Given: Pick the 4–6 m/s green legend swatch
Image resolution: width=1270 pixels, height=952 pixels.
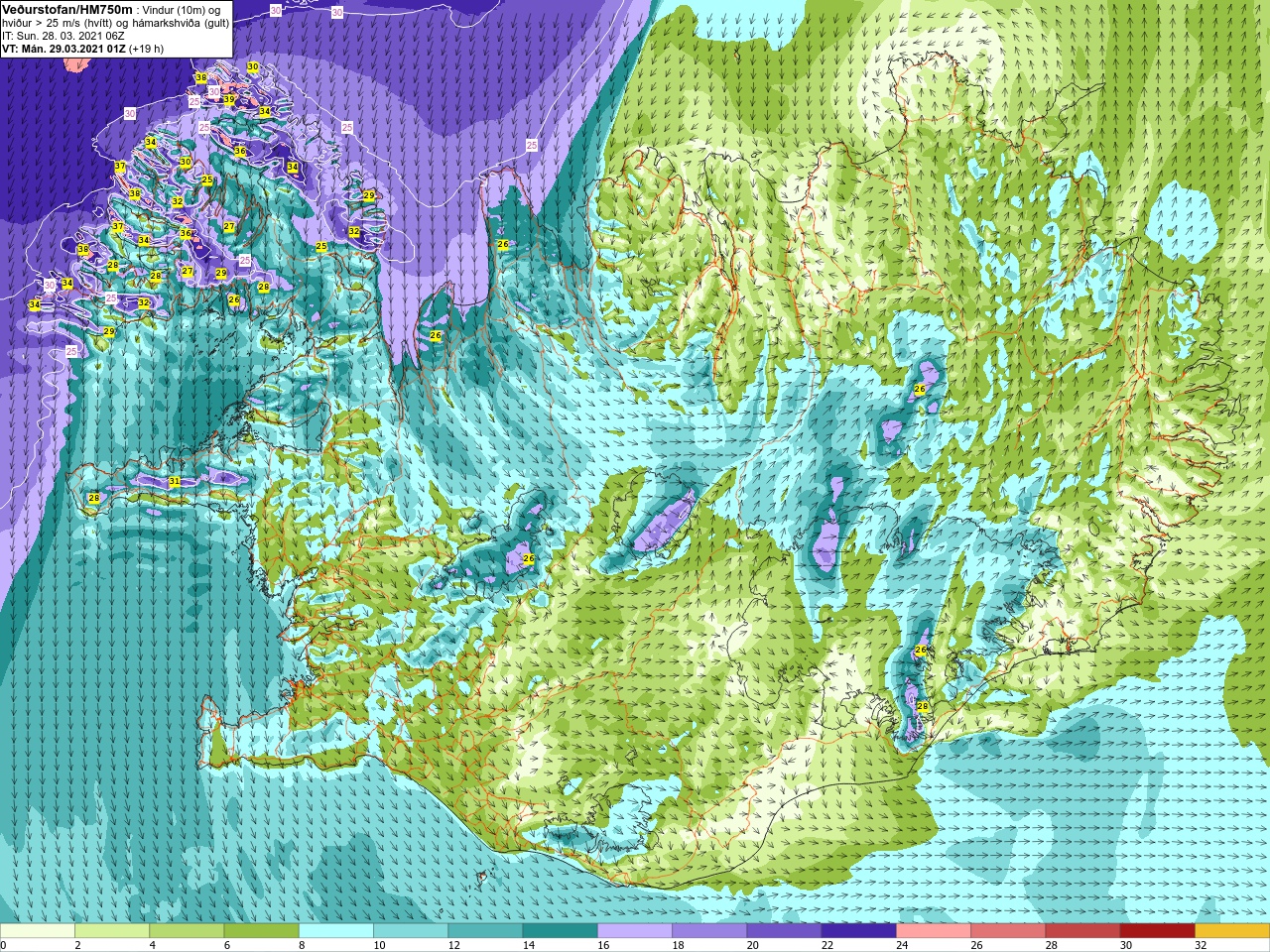Looking at the screenshot, I should click(x=187, y=931).
